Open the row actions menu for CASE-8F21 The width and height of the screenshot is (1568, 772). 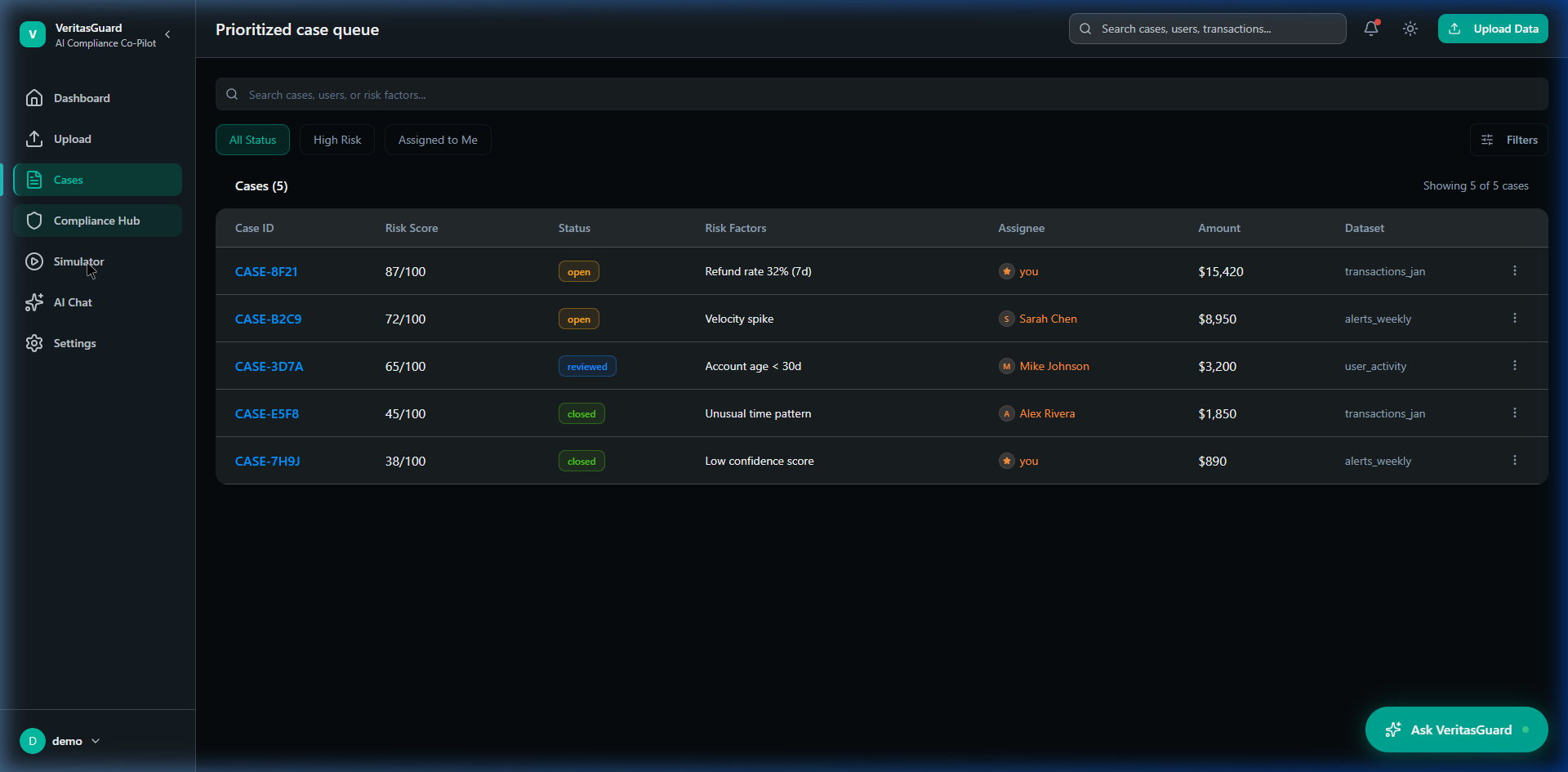click(1516, 270)
